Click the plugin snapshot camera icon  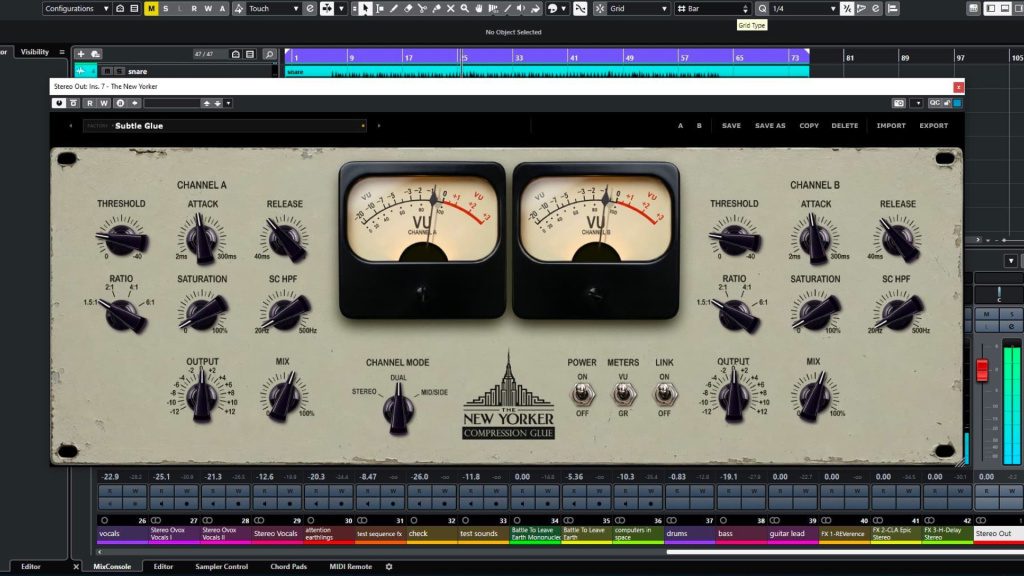click(x=899, y=103)
